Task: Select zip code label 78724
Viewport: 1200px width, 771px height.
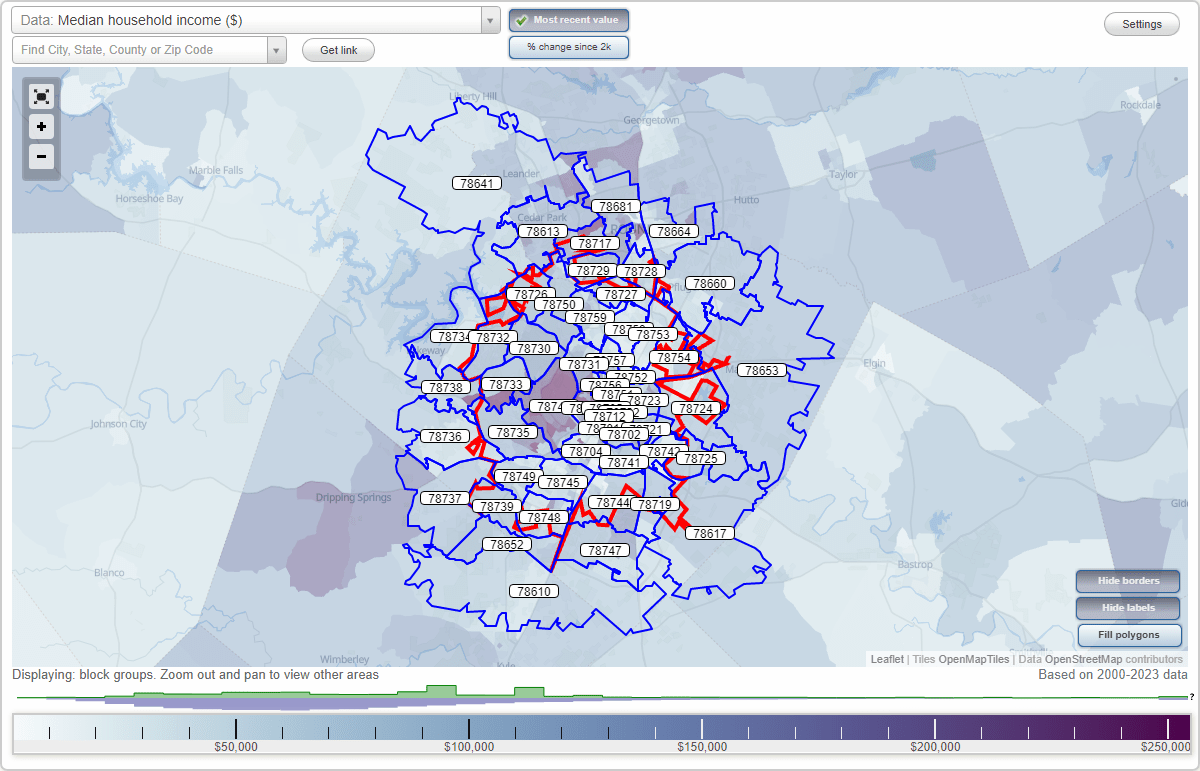Action: coord(696,408)
